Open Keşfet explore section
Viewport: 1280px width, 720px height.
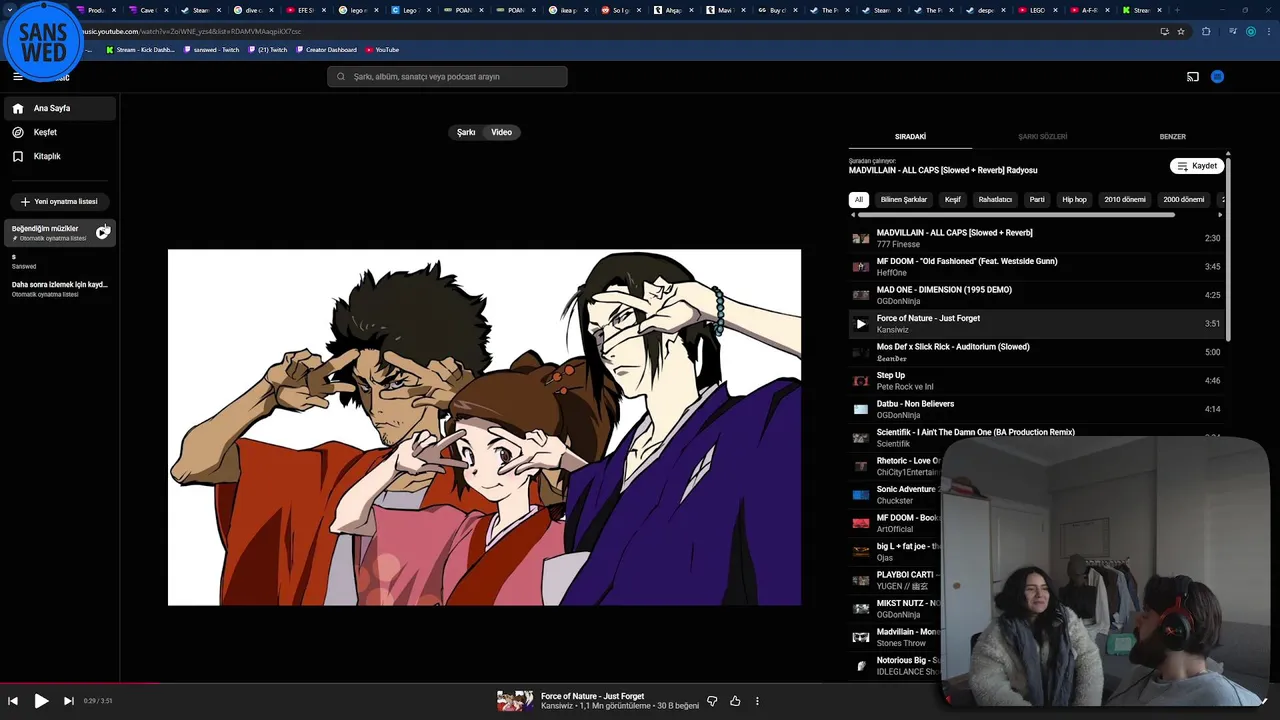pos(60,132)
